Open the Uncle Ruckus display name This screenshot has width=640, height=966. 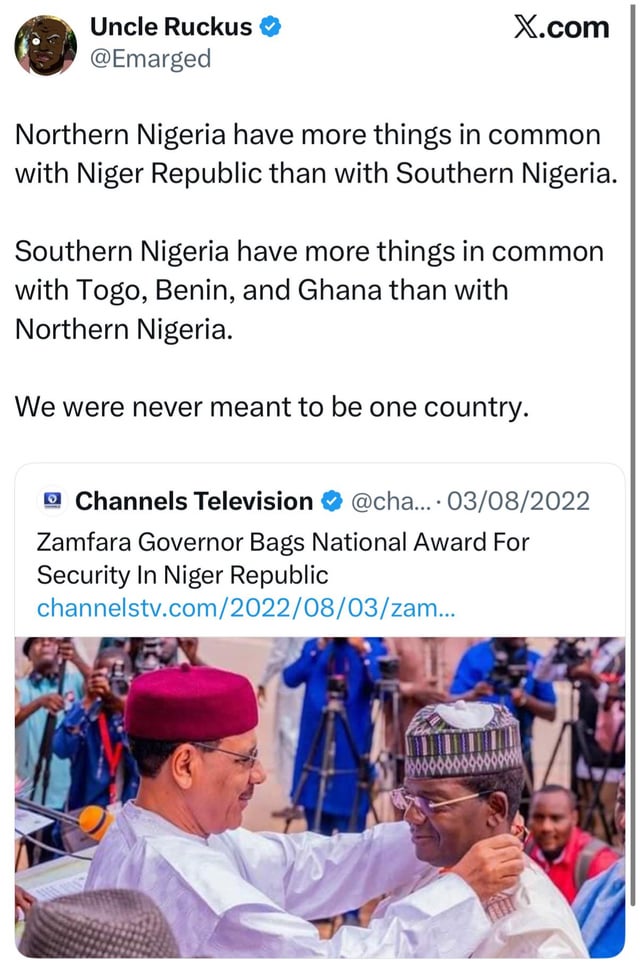pyautogui.click(x=171, y=27)
